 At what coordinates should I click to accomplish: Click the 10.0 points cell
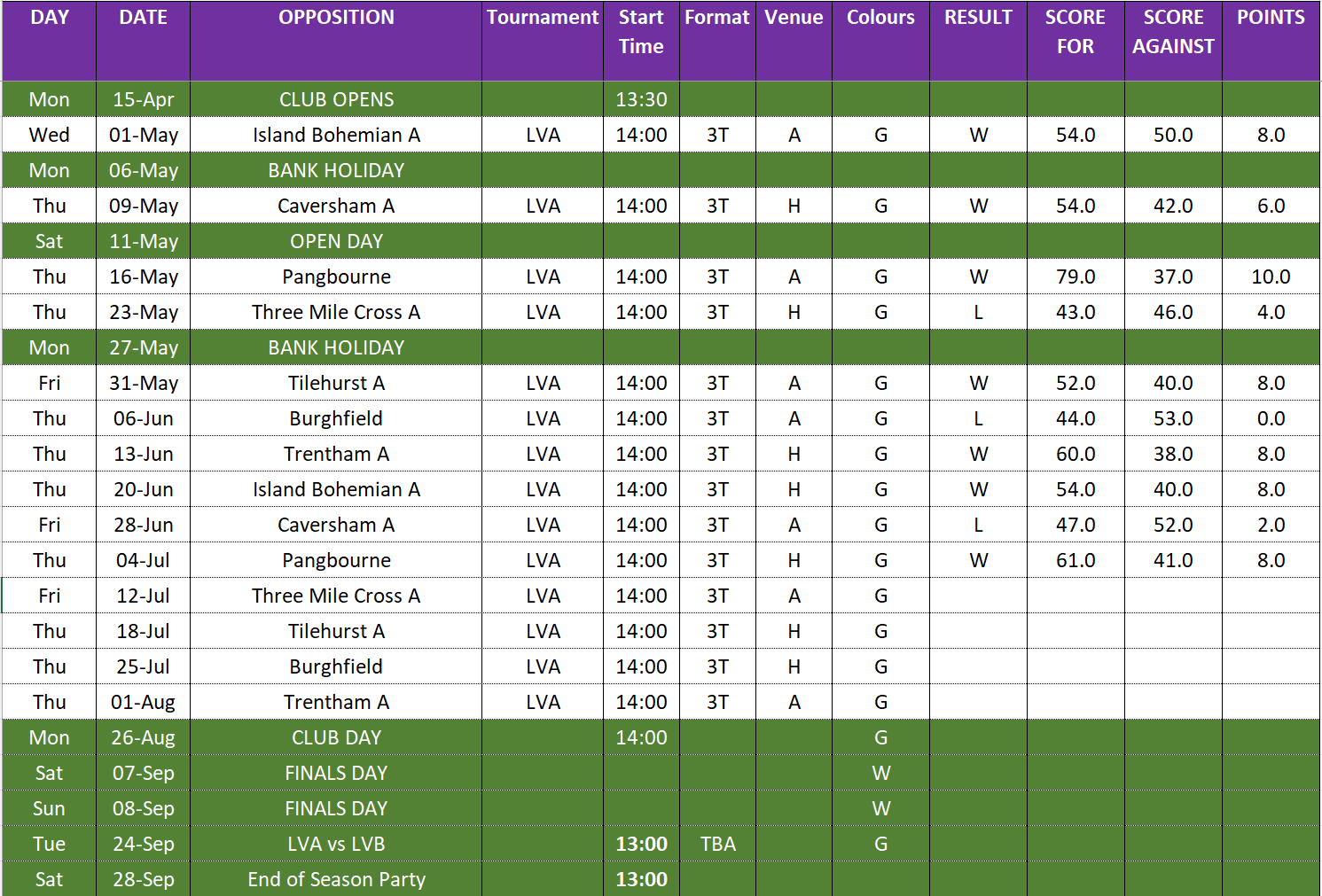[x=1271, y=277]
